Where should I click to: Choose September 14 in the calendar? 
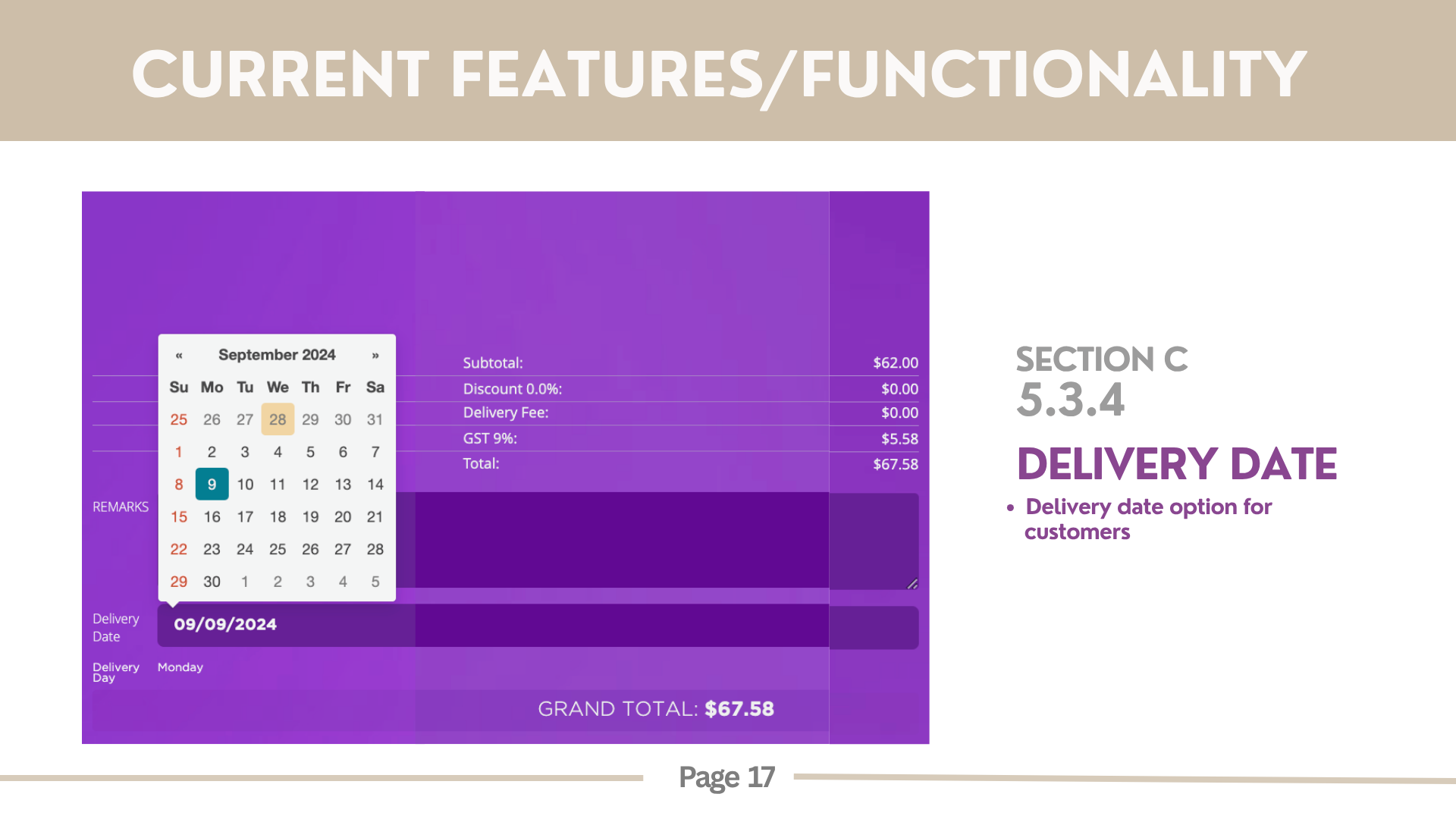(x=375, y=484)
